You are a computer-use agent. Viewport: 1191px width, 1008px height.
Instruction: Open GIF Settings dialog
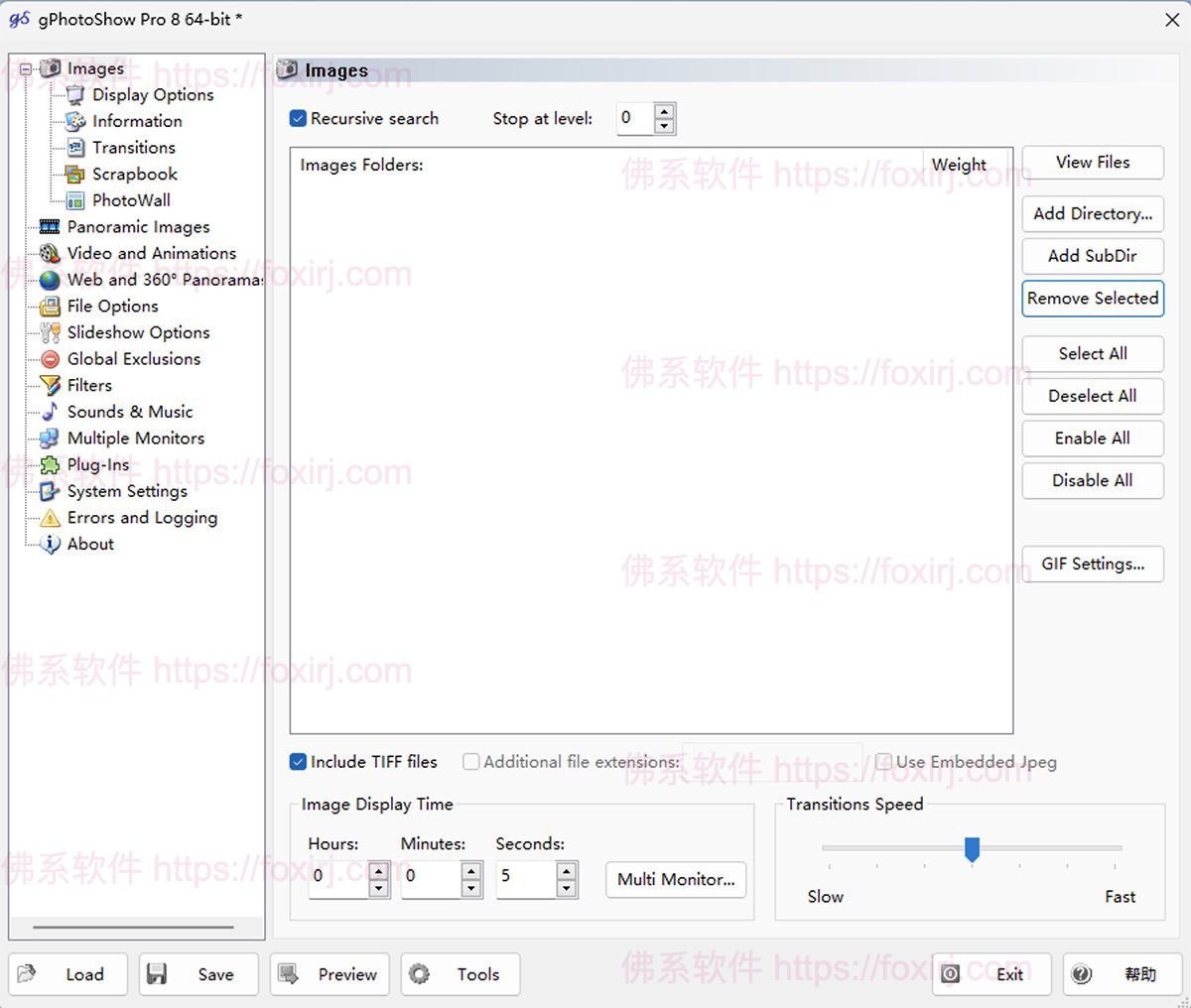coord(1092,564)
